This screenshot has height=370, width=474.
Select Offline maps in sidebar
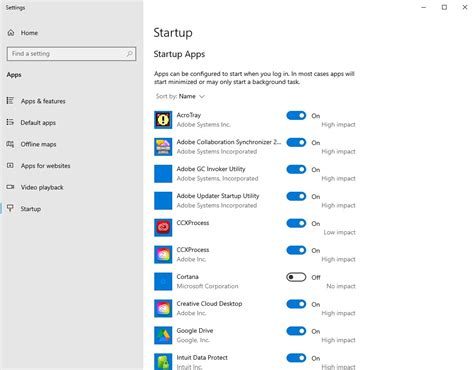pos(38,144)
